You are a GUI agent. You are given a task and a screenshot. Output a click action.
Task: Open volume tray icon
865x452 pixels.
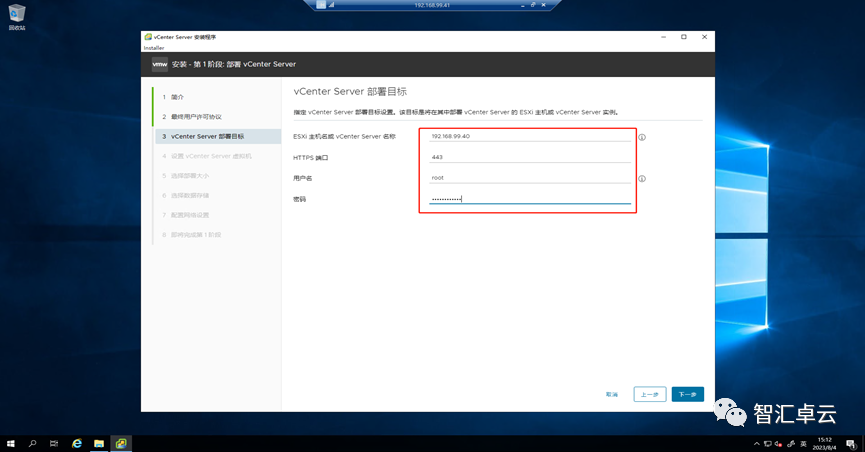pos(778,444)
